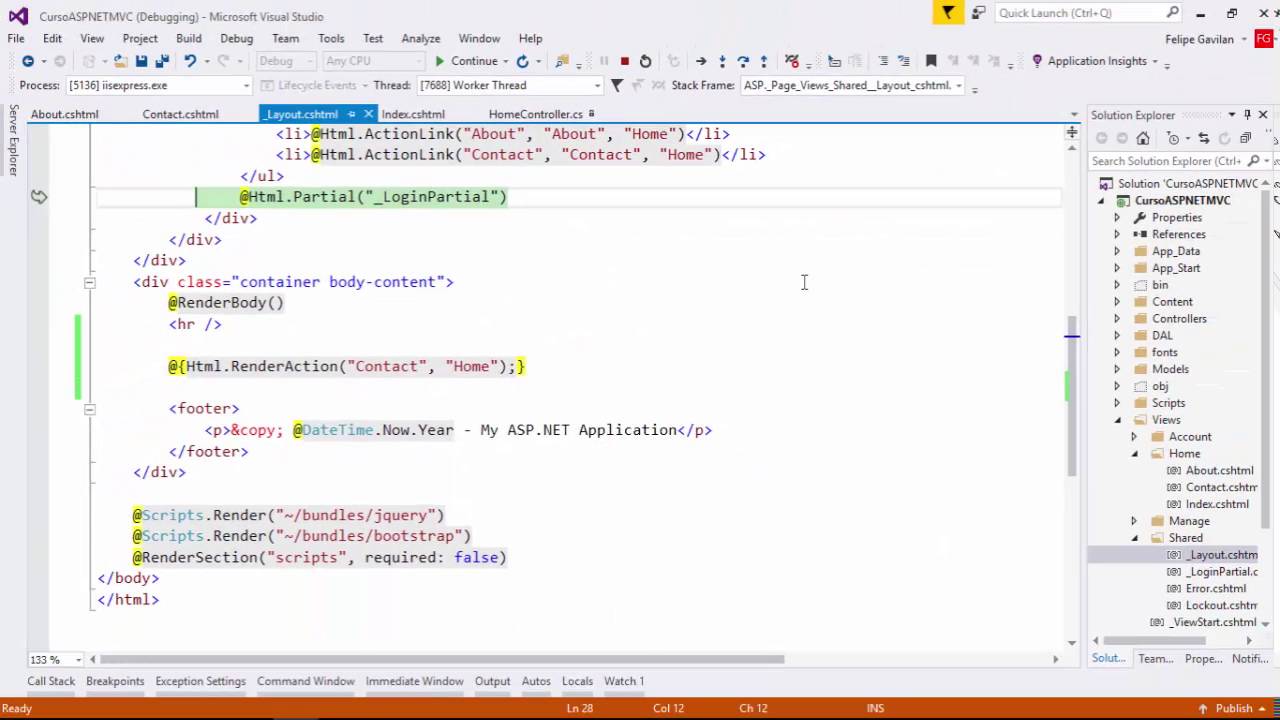Screen dimensions: 1280x720
Task: Open the Process dropdown iisexpress.exe
Action: coord(246,85)
